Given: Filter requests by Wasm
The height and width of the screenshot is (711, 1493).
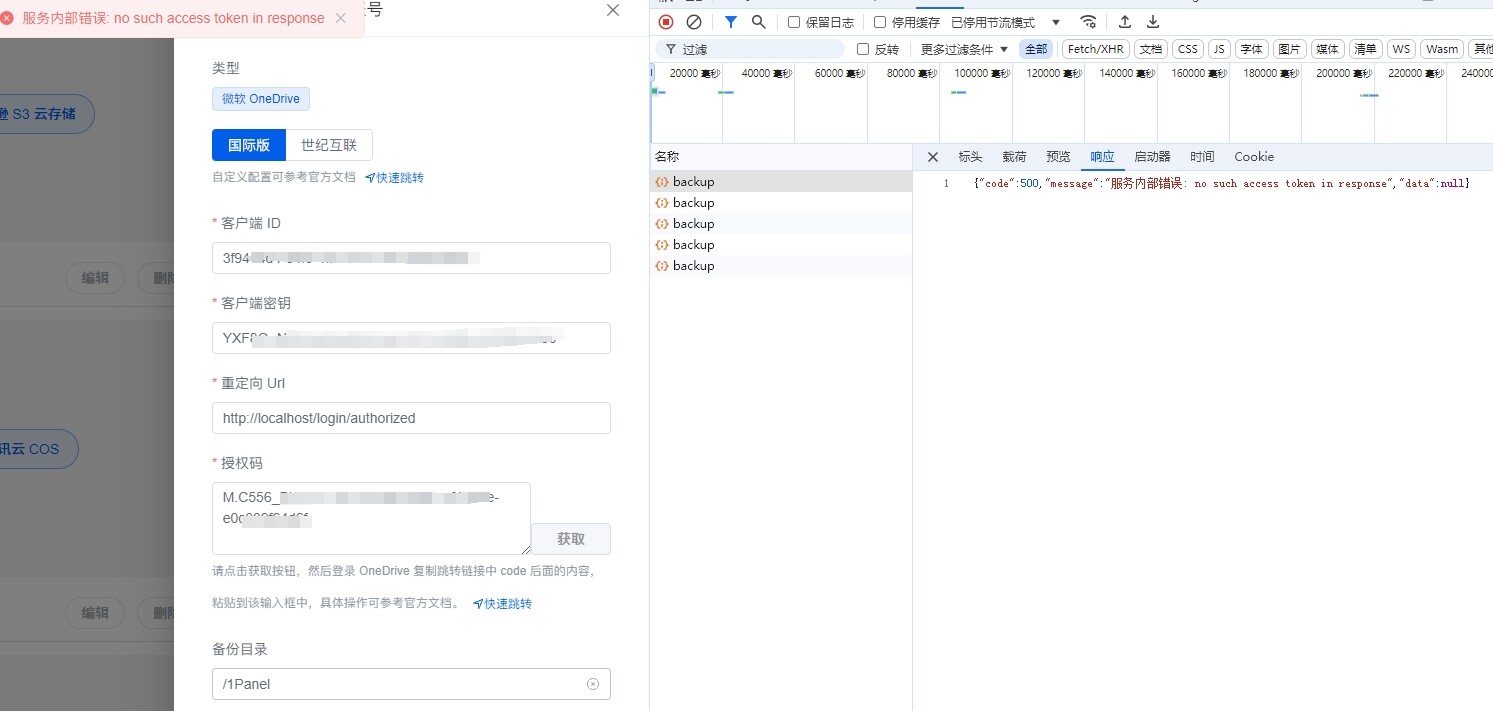Looking at the screenshot, I should (1442, 49).
